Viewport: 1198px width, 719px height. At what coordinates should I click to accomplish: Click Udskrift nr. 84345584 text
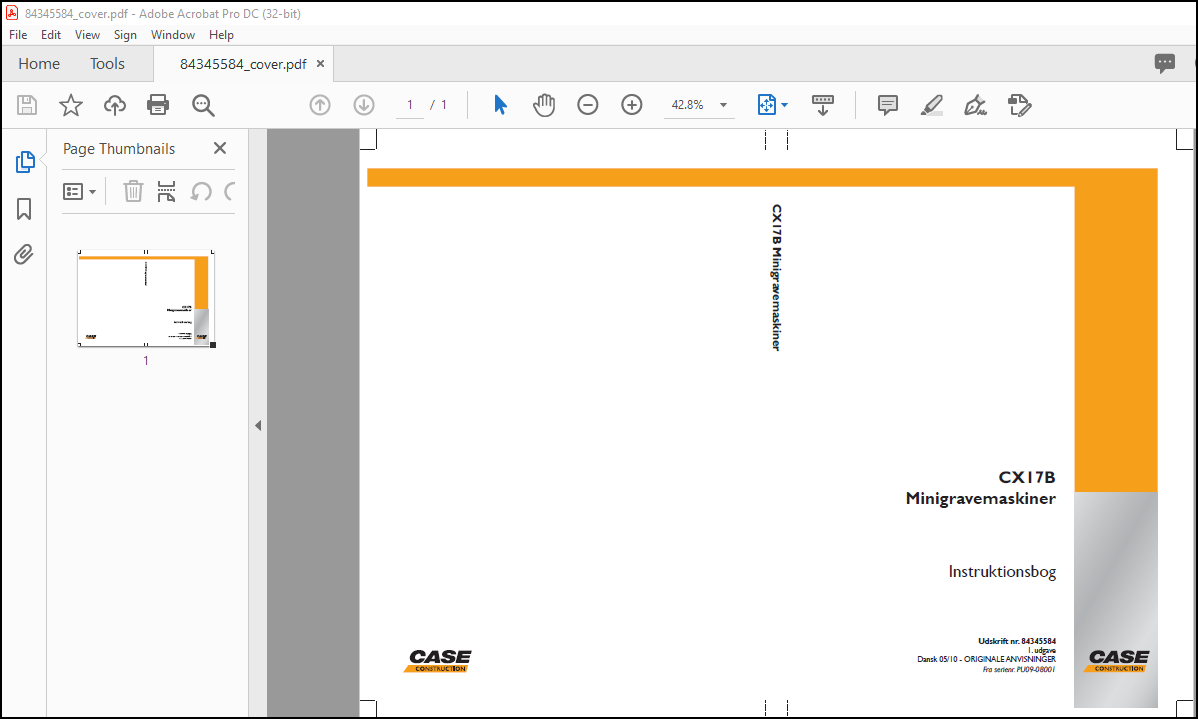pos(1017,641)
